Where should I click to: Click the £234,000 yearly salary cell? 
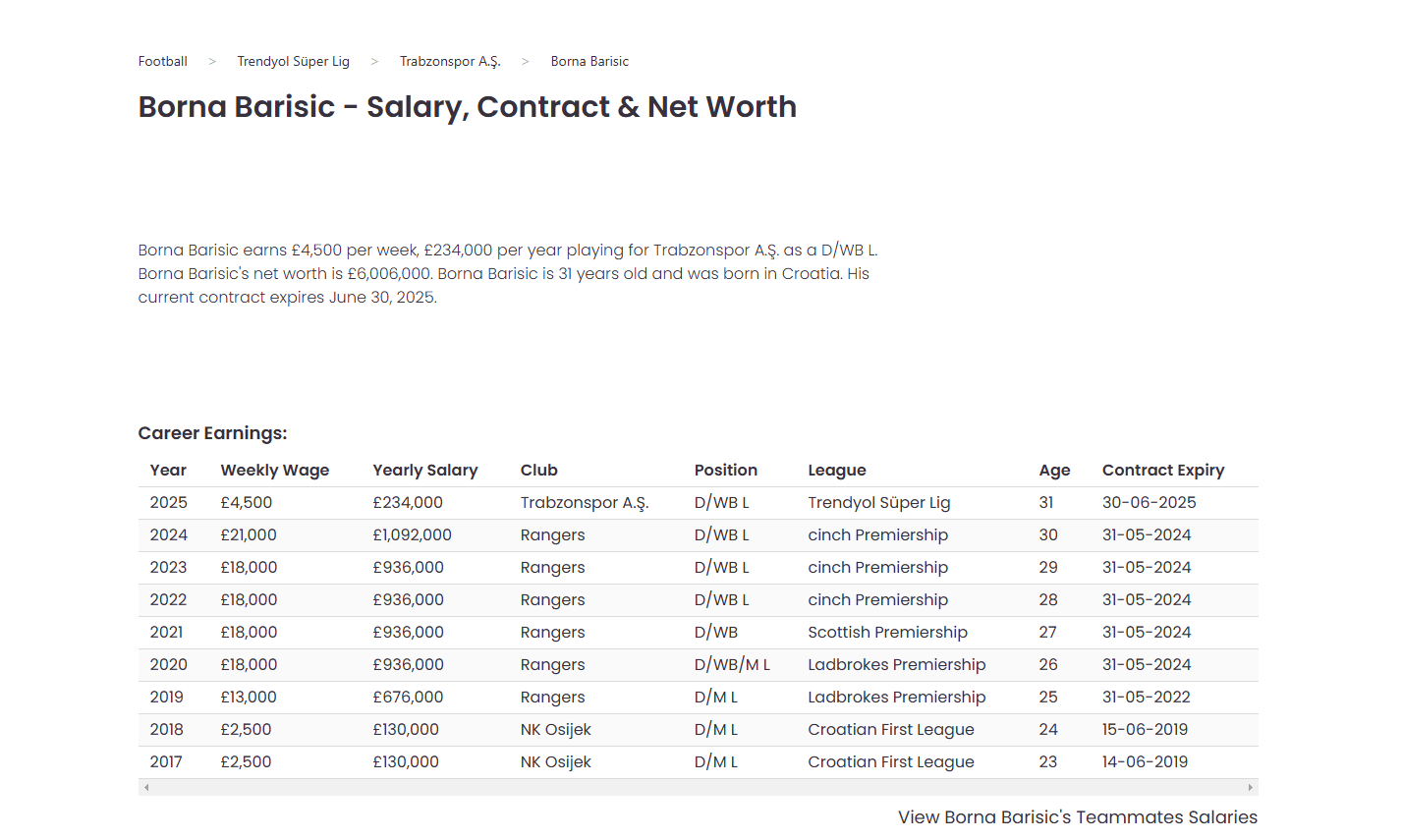[408, 503]
